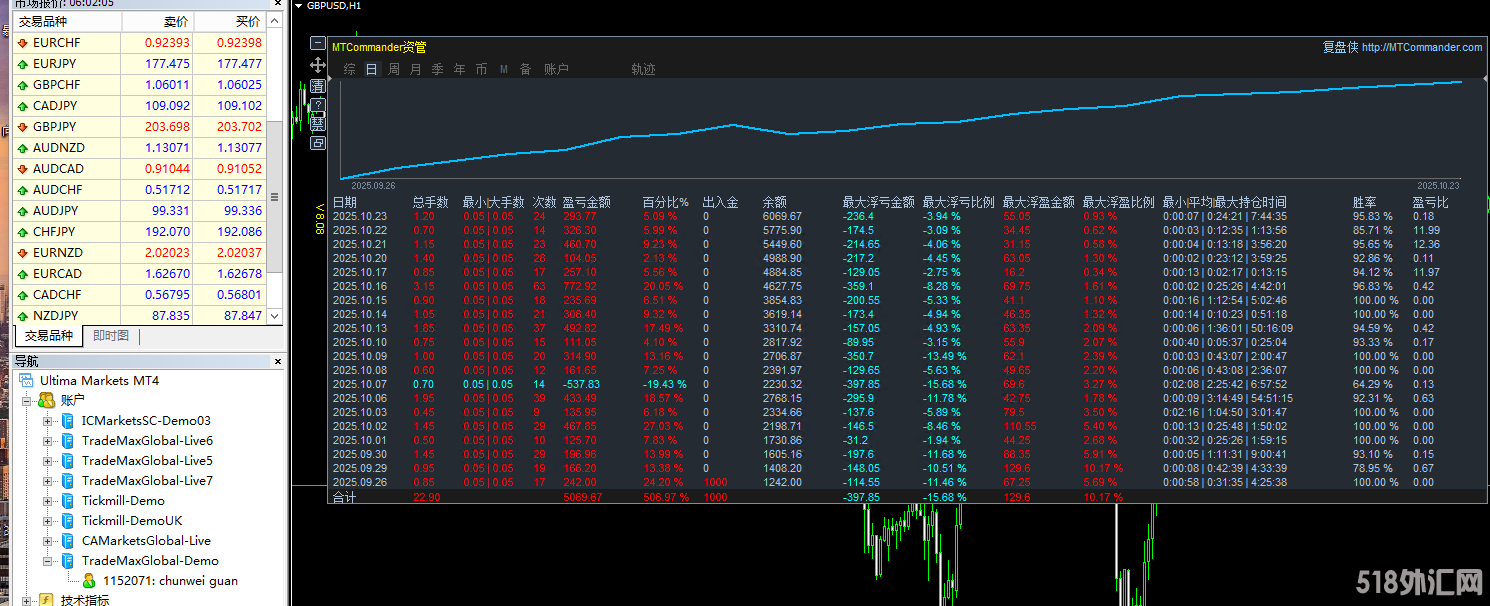
Task: Select the 周 weekly statistics tab
Action: pos(394,70)
